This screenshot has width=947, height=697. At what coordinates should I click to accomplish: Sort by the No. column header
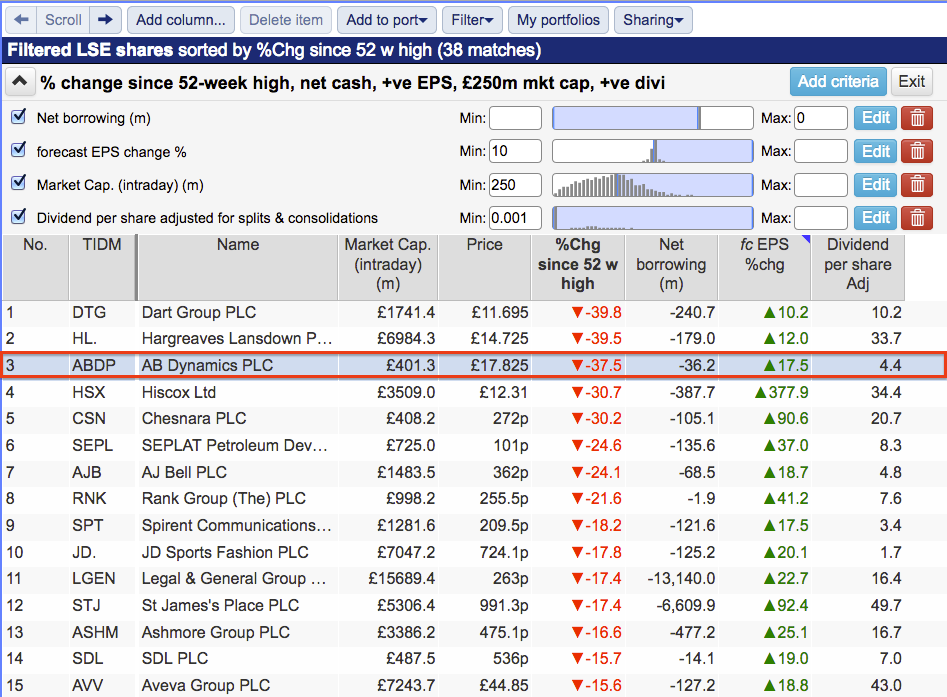(35, 267)
